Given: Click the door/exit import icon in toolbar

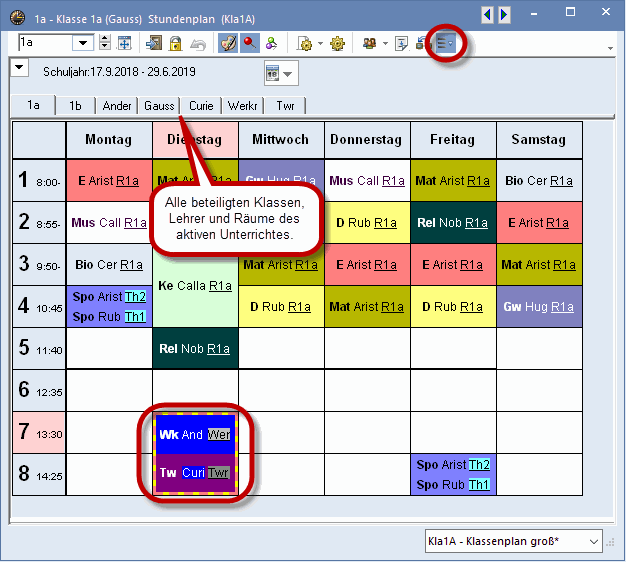Looking at the screenshot, I should pyautogui.click(x=154, y=43).
